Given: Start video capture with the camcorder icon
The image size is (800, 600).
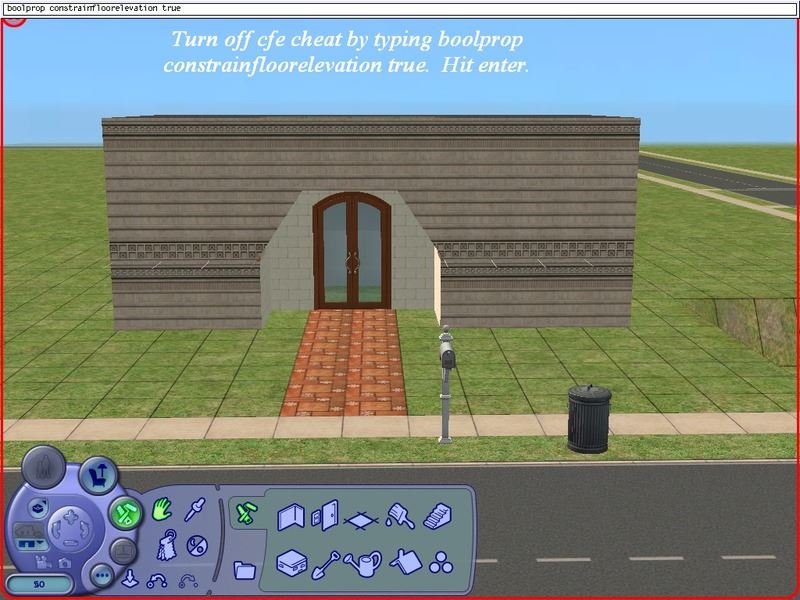Looking at the screenshot, I should click(43, 562).
